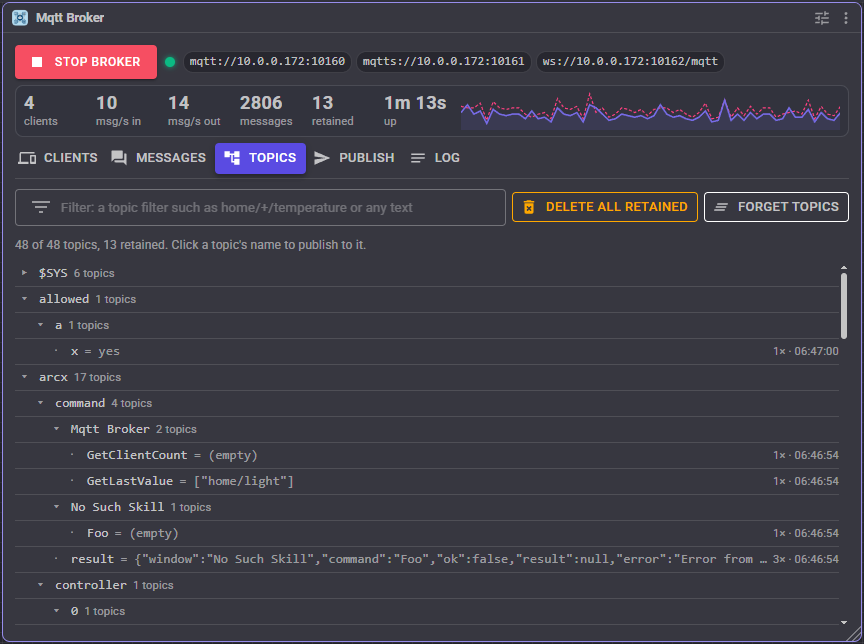The height and width of the screenshot is (644, 864).
Task: Click the topic list scrollbar thumb
Action: point(844,306)
